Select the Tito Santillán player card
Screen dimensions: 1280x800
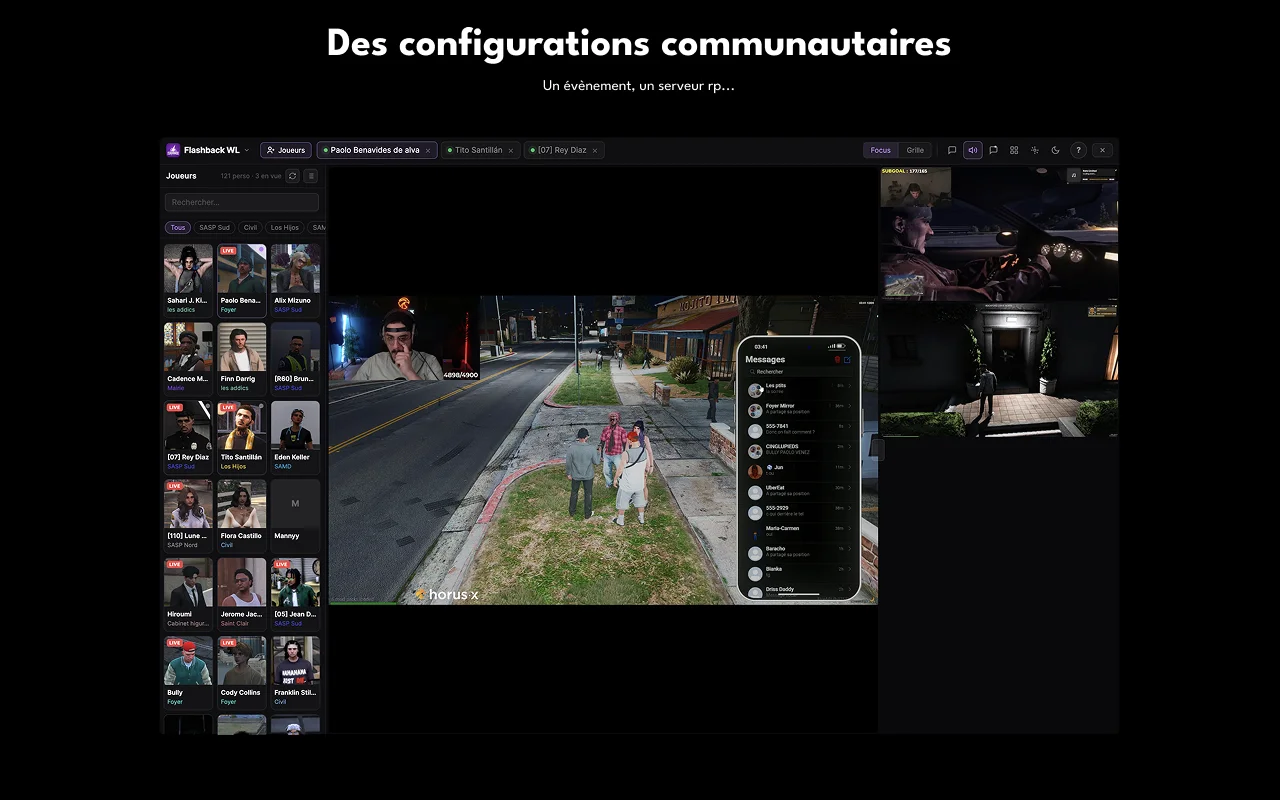point(242,437)
